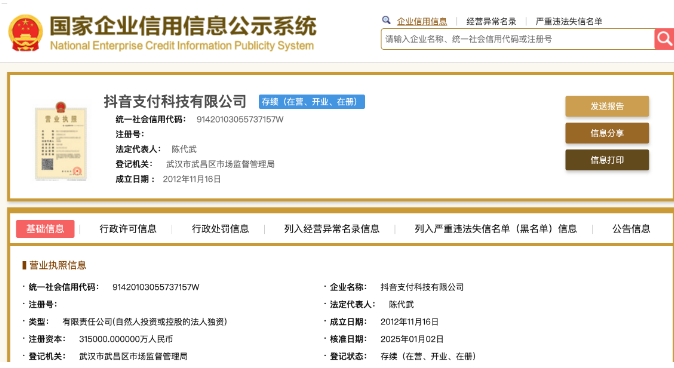Open the 公告信息 tab
674x368 pixels.
click(631, 229)
